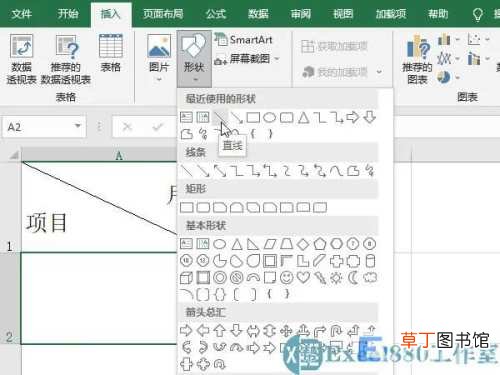
Task: Select the 插入 ribbon tab
Action: [111, 14]
